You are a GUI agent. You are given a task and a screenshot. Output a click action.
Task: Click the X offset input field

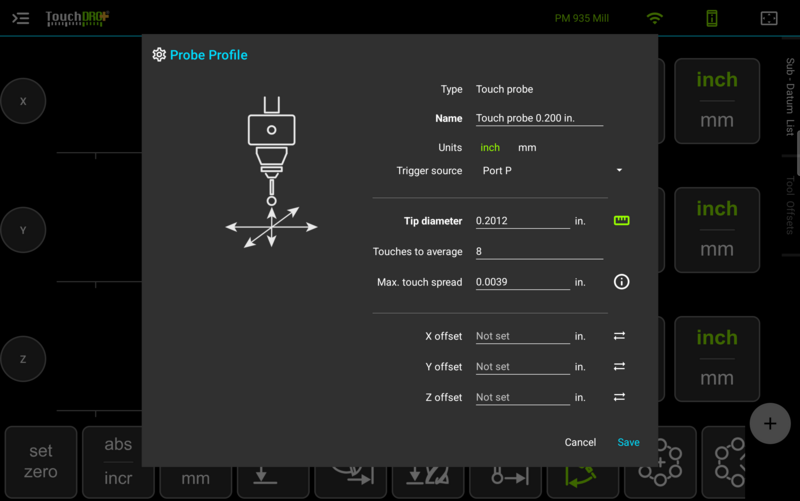click(x=522, y=336)
